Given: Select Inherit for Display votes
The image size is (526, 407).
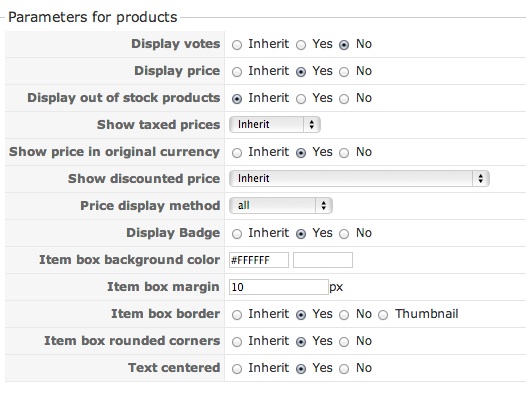Looking at the screenshot, I should click(237, 45).
